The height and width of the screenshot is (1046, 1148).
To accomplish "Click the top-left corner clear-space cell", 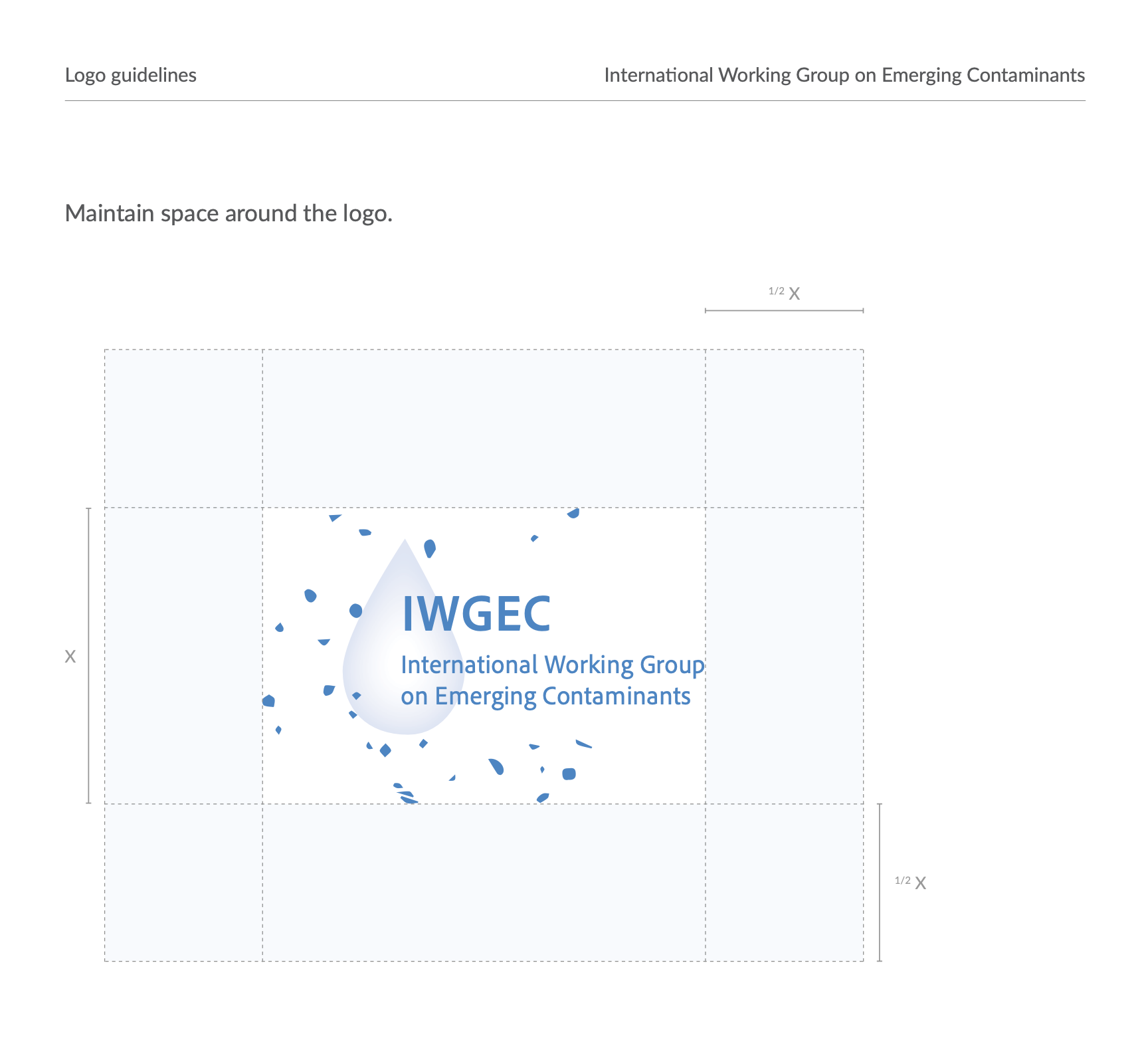I will pyautogui.click(x=183, y=429).
